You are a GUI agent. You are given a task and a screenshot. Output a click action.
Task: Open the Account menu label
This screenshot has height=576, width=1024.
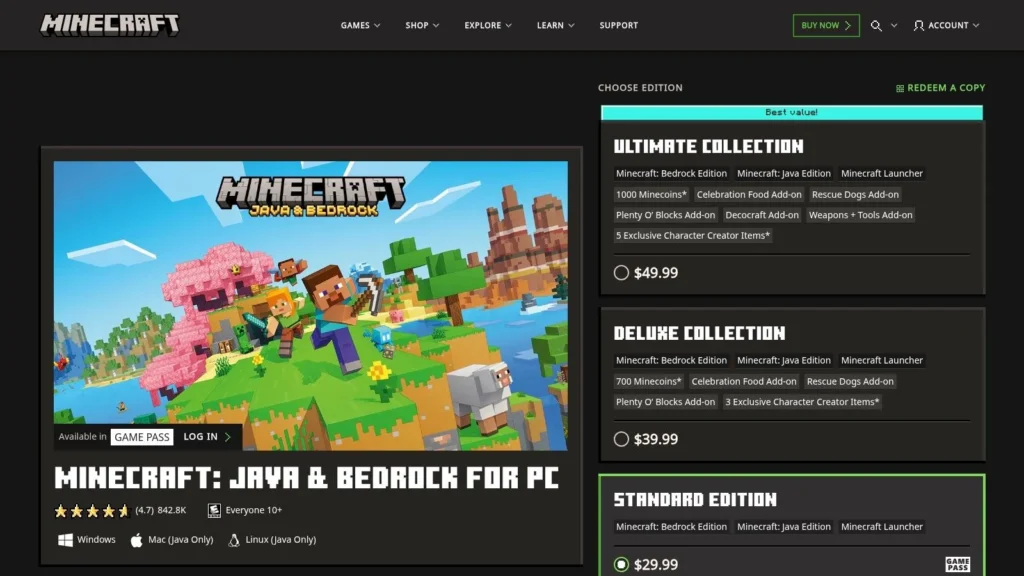tap(948, 25)
